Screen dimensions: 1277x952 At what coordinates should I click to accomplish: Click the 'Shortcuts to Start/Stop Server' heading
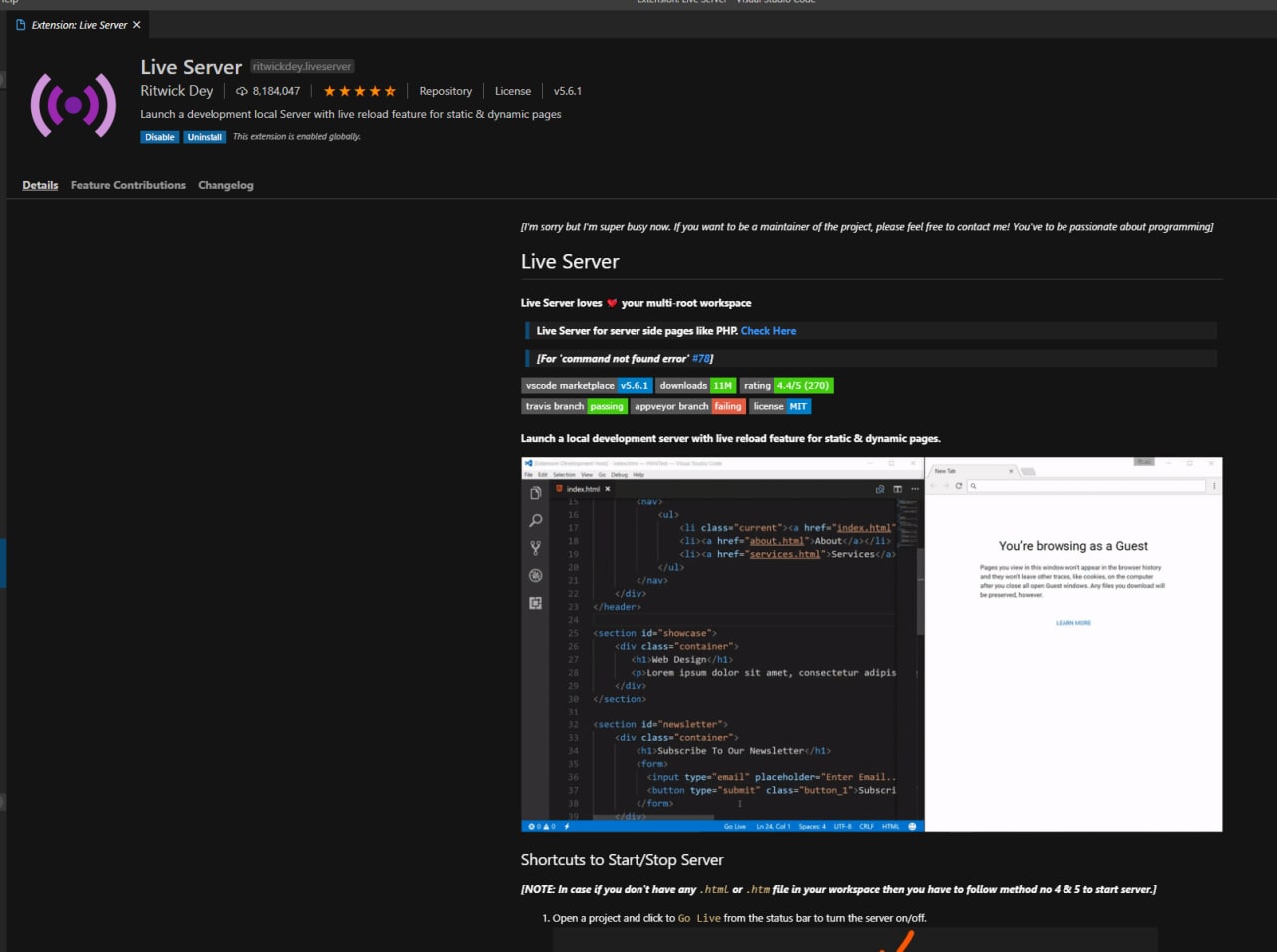point(622,860)
